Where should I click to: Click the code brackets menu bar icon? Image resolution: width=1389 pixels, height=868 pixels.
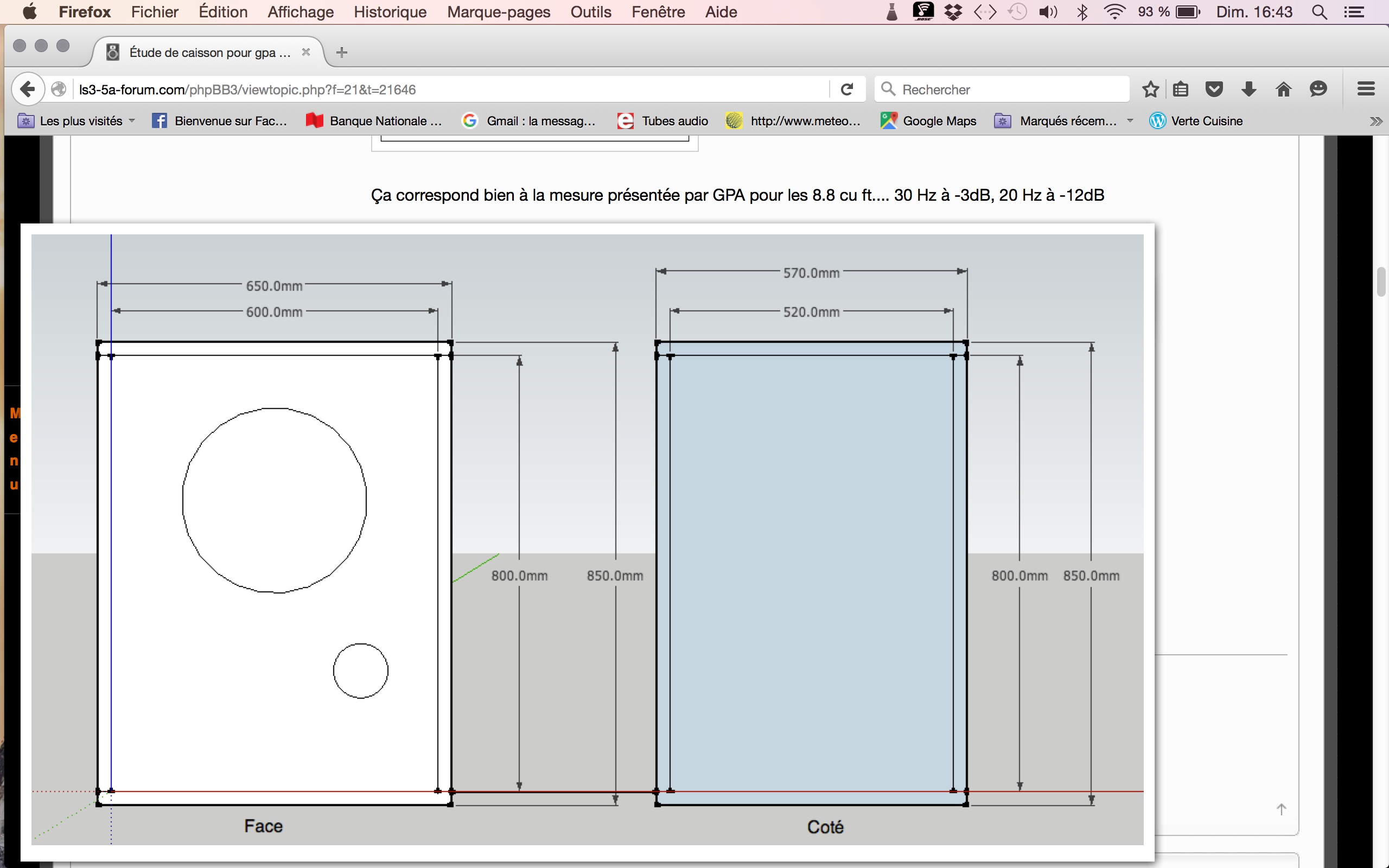[985, 11]
